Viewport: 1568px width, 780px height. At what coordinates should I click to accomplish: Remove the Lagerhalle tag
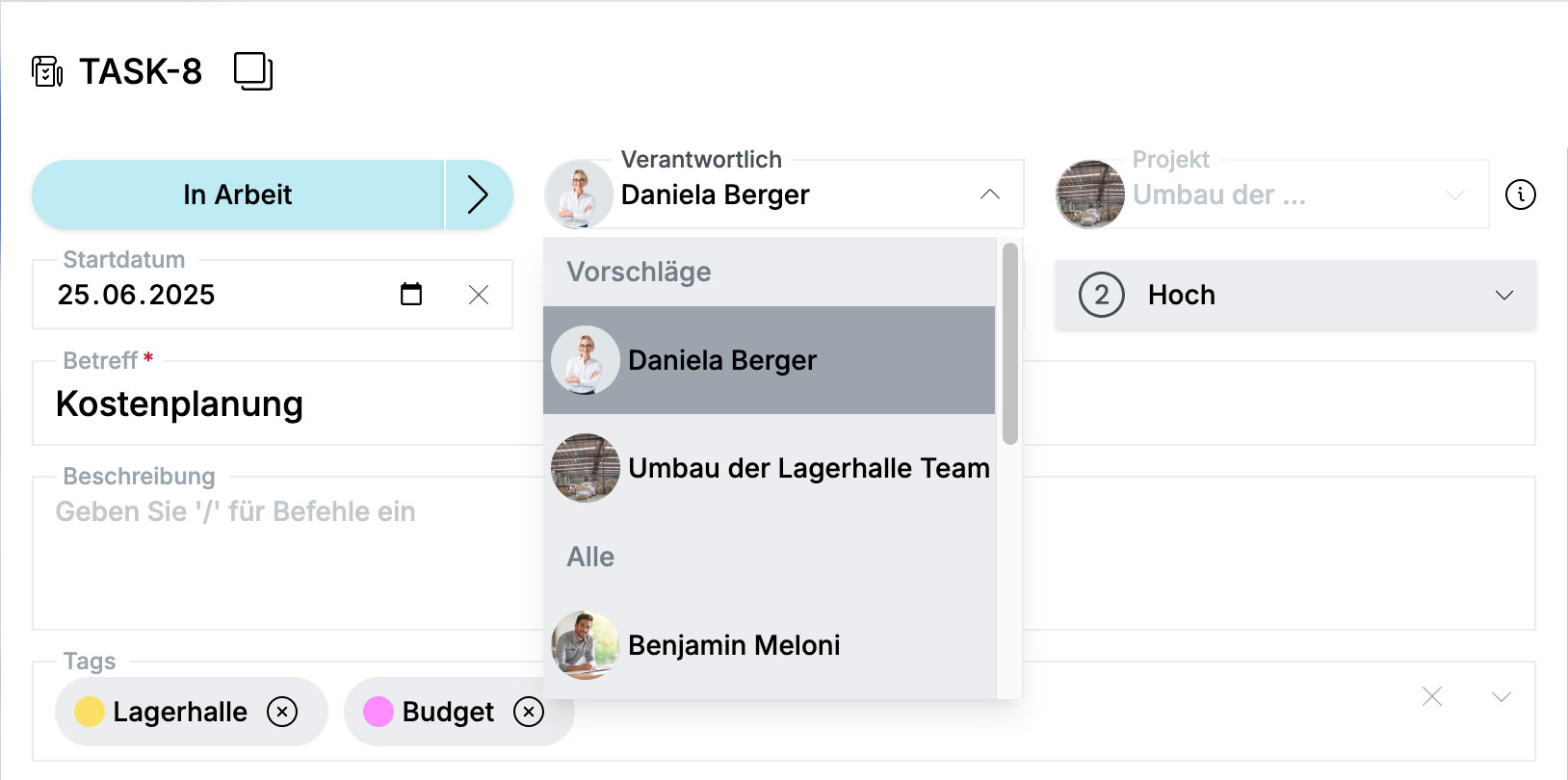(282, 712)
